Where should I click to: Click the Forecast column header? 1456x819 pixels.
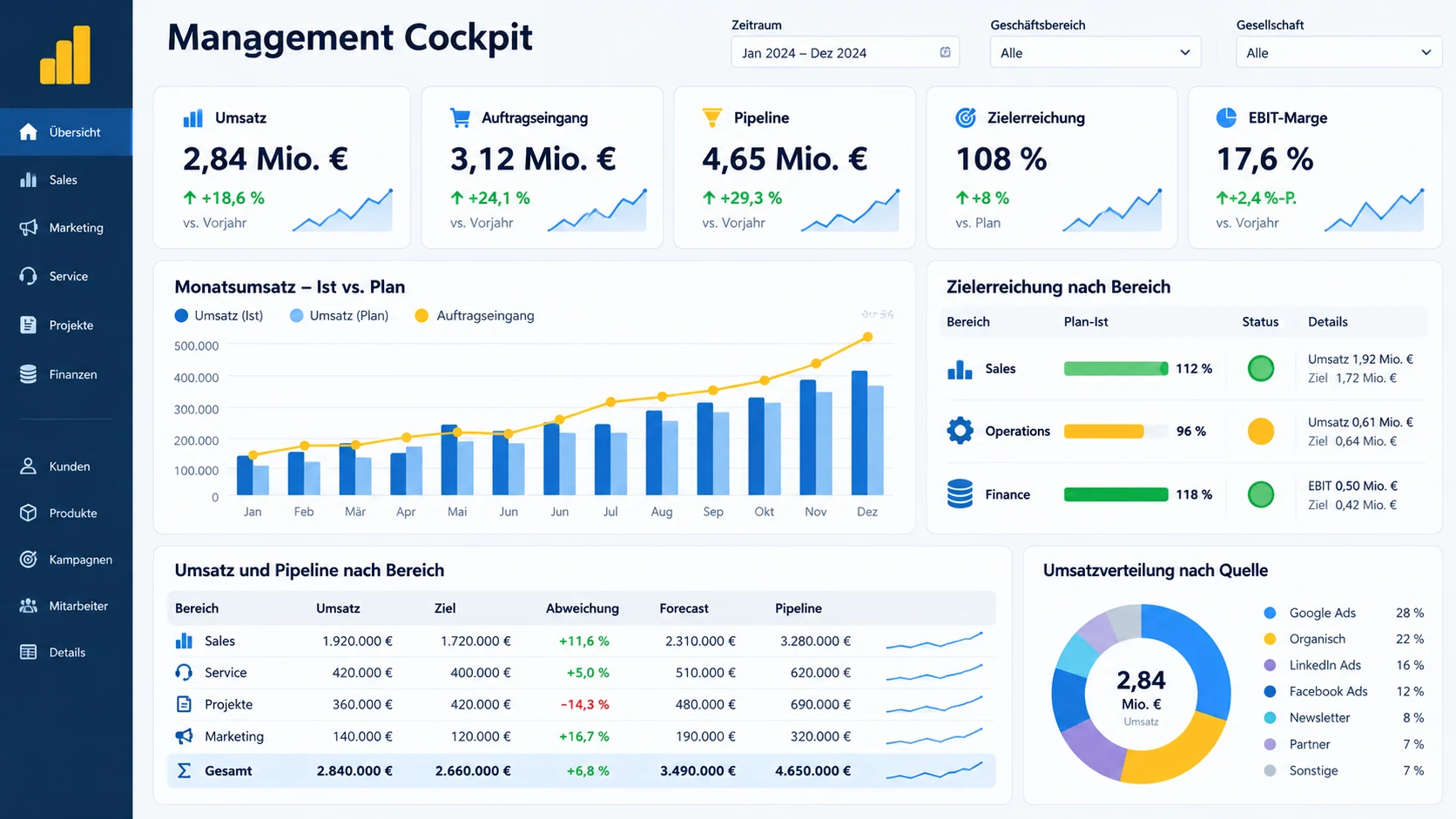(x=684, y=608)
